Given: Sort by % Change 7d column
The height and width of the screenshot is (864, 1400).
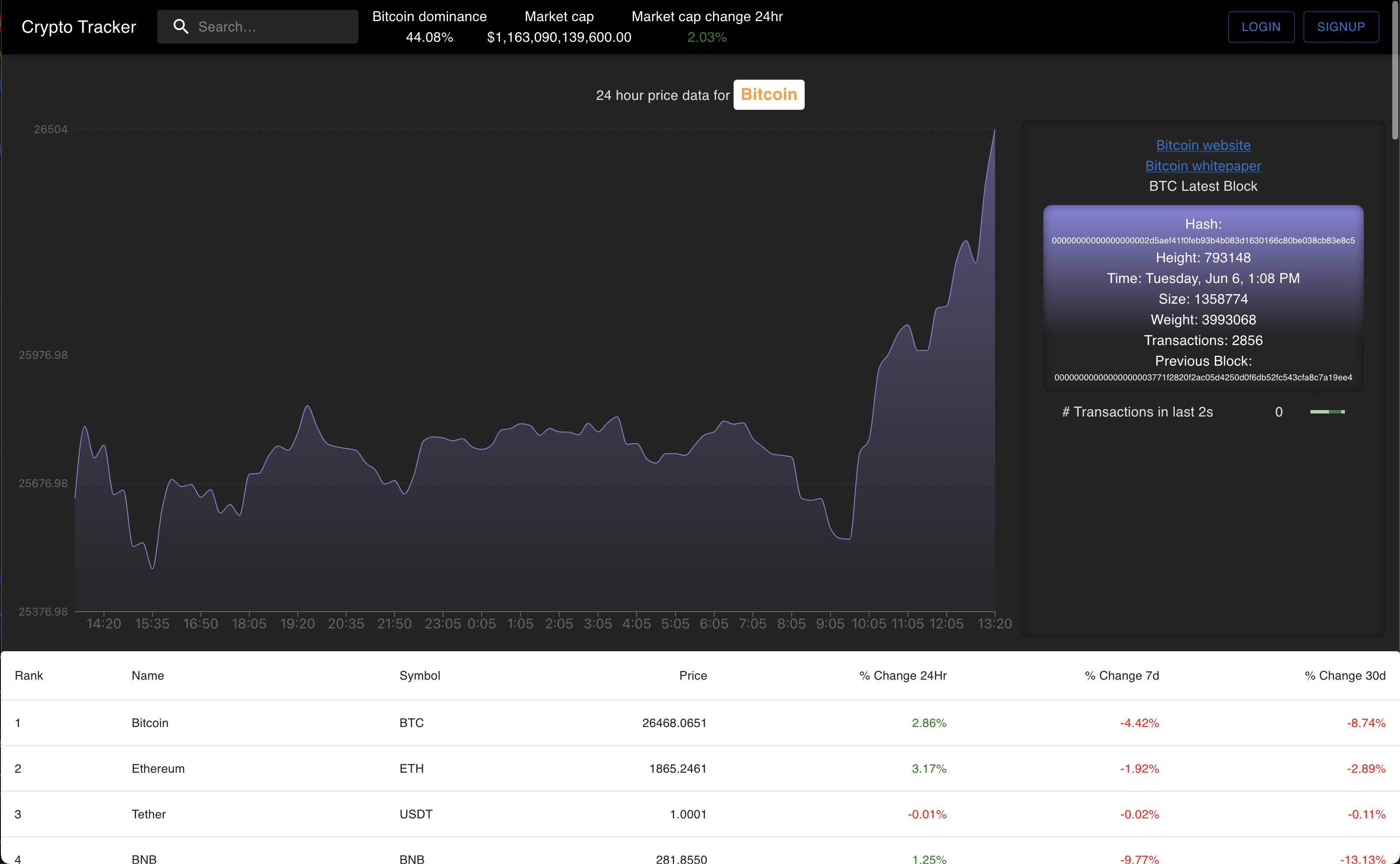Looking at the screenshot, I should click(x=1121, y=675).
